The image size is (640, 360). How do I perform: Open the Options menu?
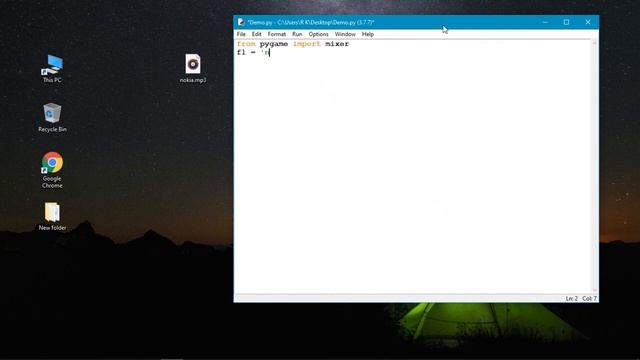pos(318,34)
